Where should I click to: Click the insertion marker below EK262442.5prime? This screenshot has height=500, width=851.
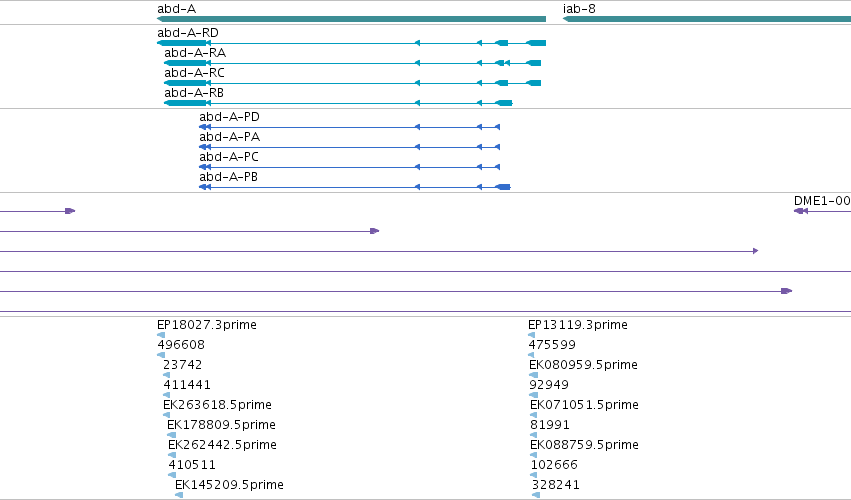[172, 455]
